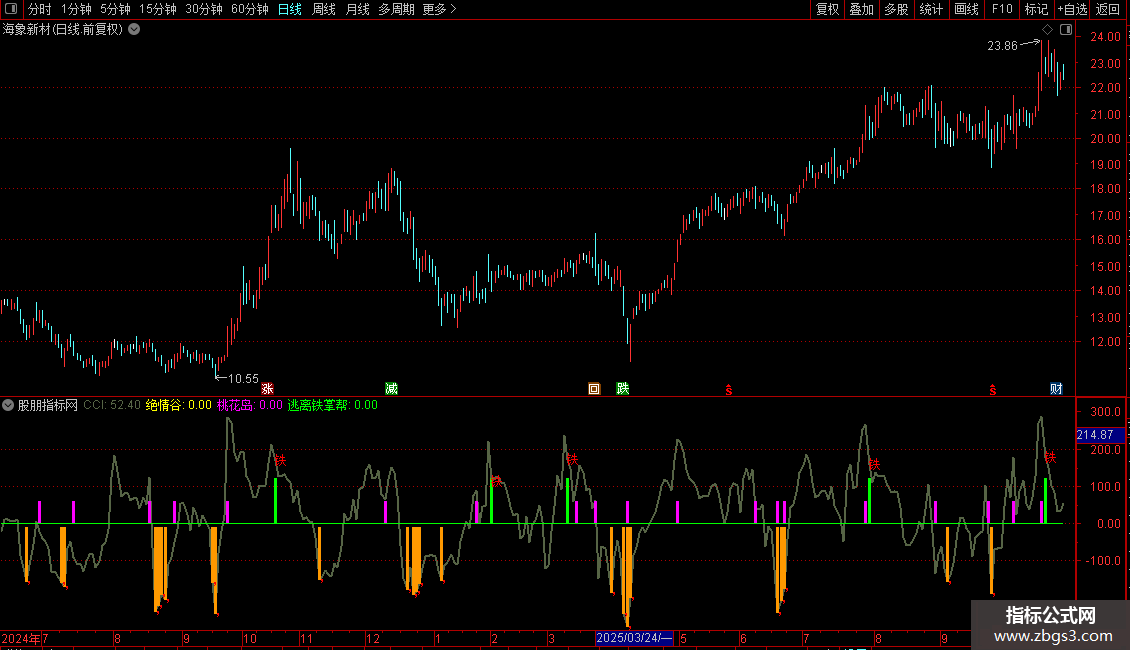
Task: Click the CCI: 52.40 value
Action: click(112, 405)
